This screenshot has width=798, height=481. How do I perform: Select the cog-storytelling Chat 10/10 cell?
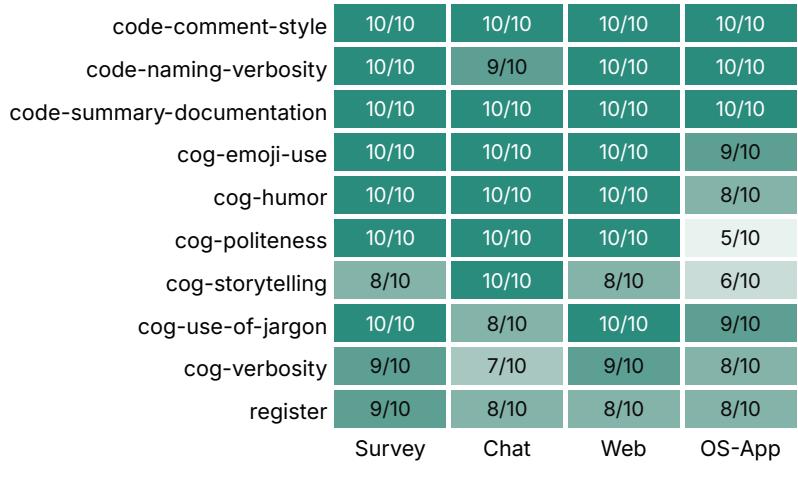click(507, 280)
